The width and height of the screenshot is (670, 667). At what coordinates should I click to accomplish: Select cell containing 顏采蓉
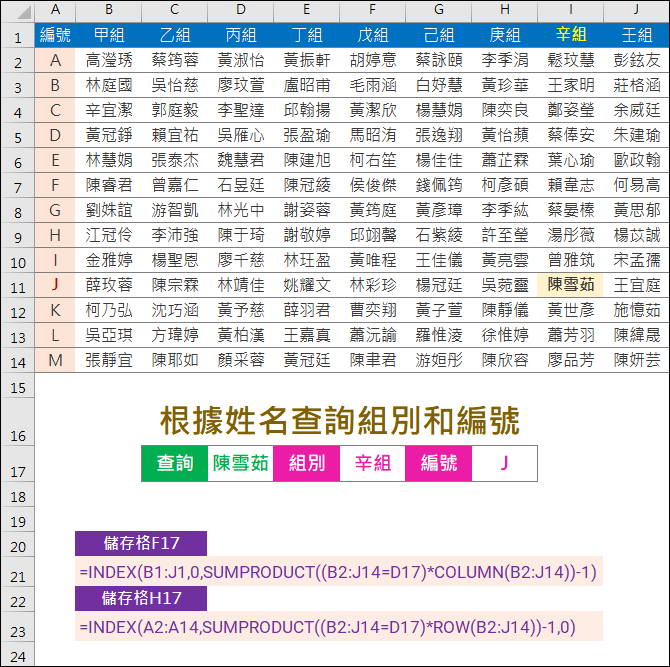[x=241, y=360]
